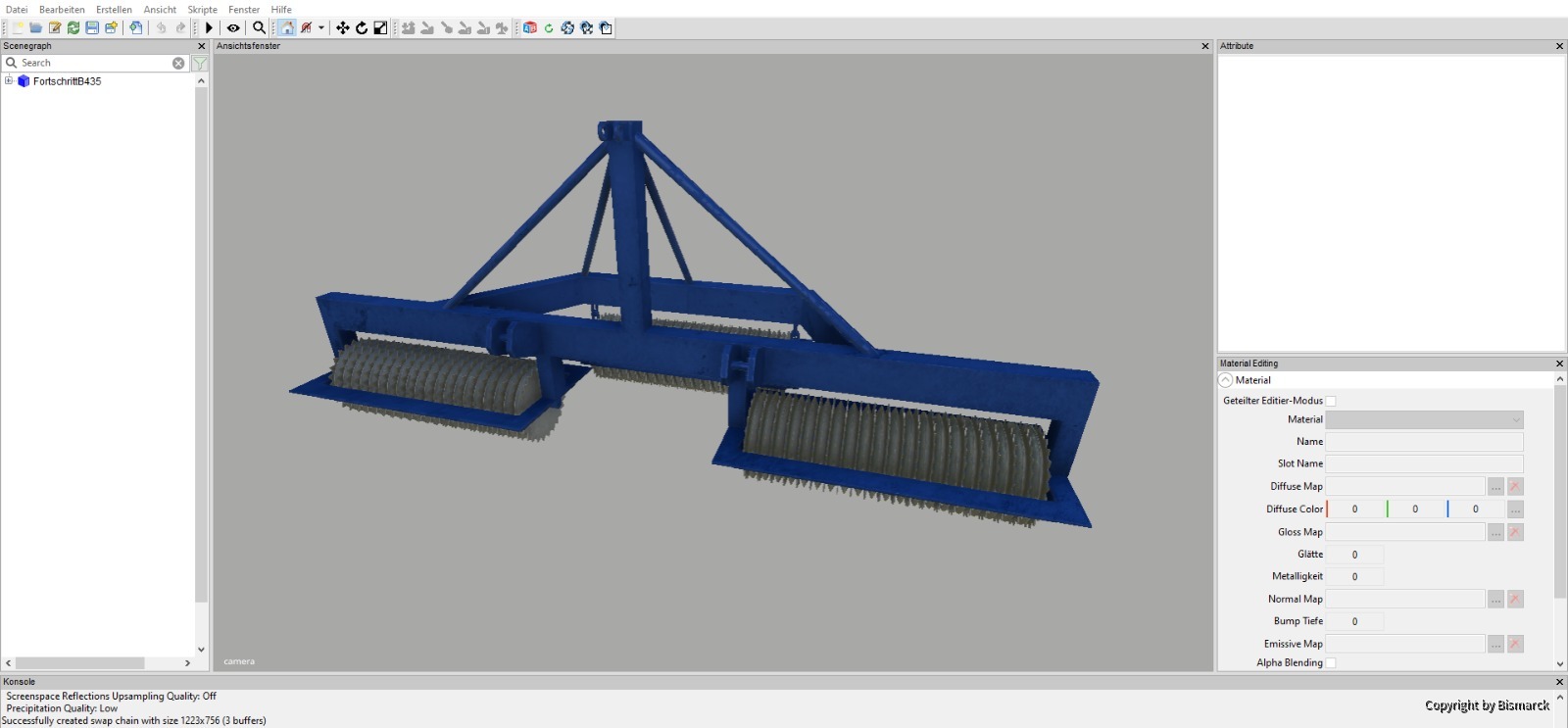Click the Redo arrow icon
This screenshot has height=728, width=1568.
pyautogui.click(x=180, y=28)
